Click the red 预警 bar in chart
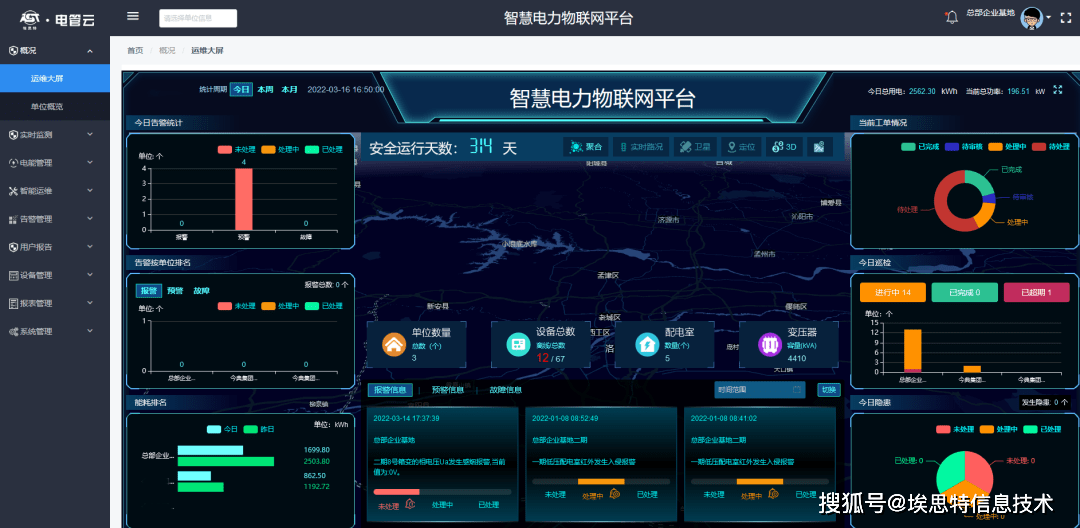The image size is (1080, 528). coord(244,200)
